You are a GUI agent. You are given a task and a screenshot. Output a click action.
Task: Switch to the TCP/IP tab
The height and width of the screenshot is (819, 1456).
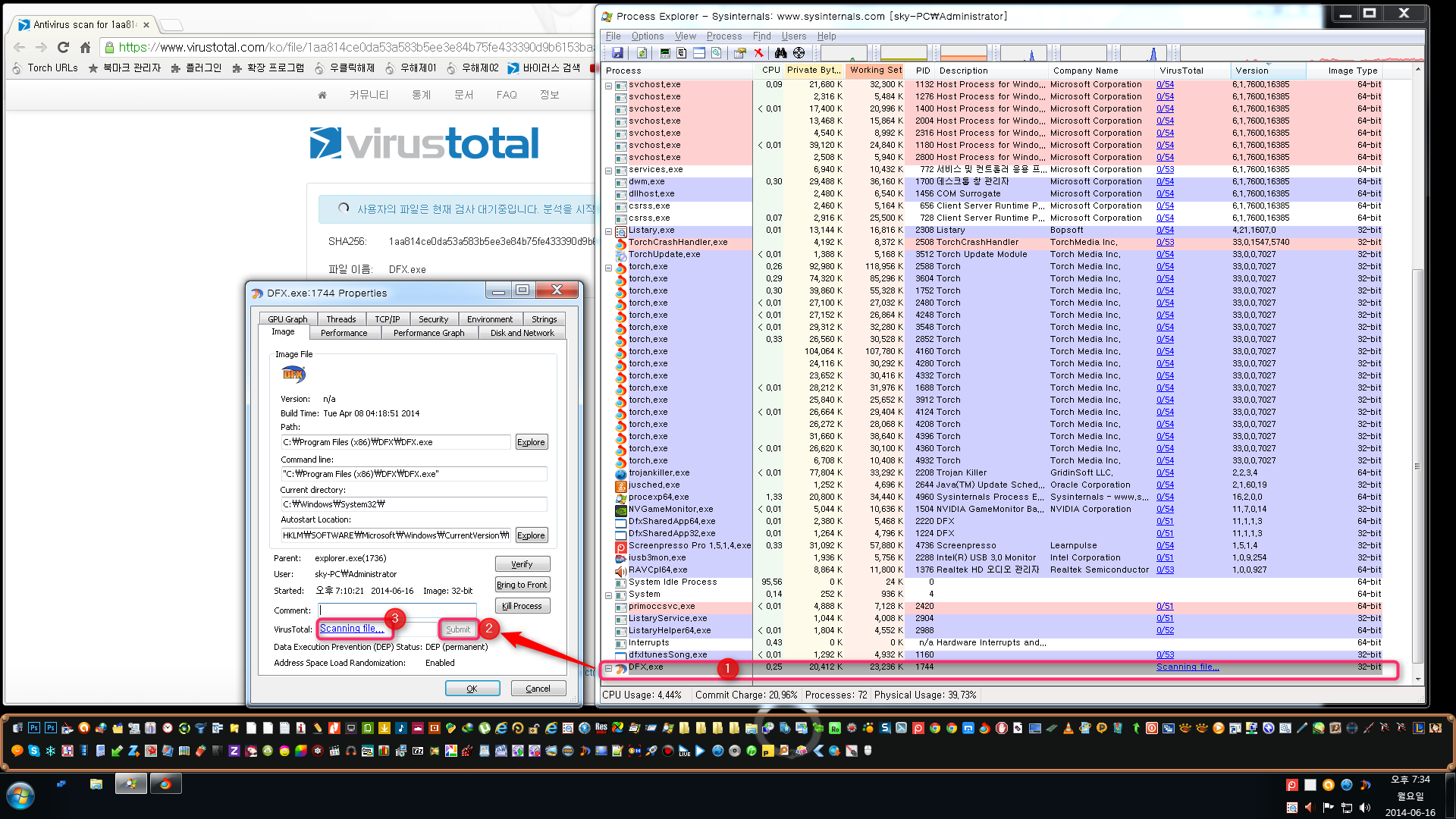coord(388,319)
